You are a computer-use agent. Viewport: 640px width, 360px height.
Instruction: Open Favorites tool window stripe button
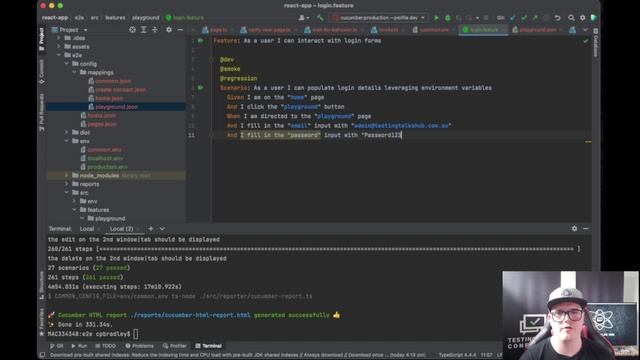(42, 322)
